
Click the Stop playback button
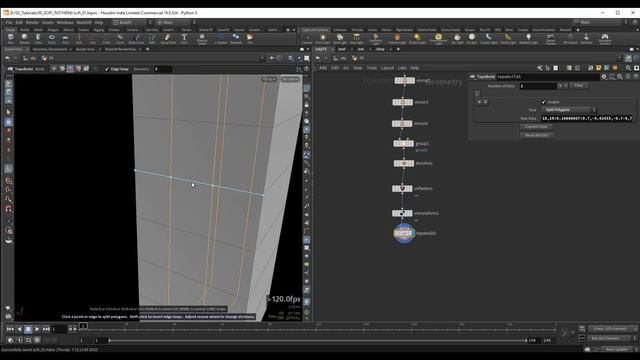click(x=28, y=329)
